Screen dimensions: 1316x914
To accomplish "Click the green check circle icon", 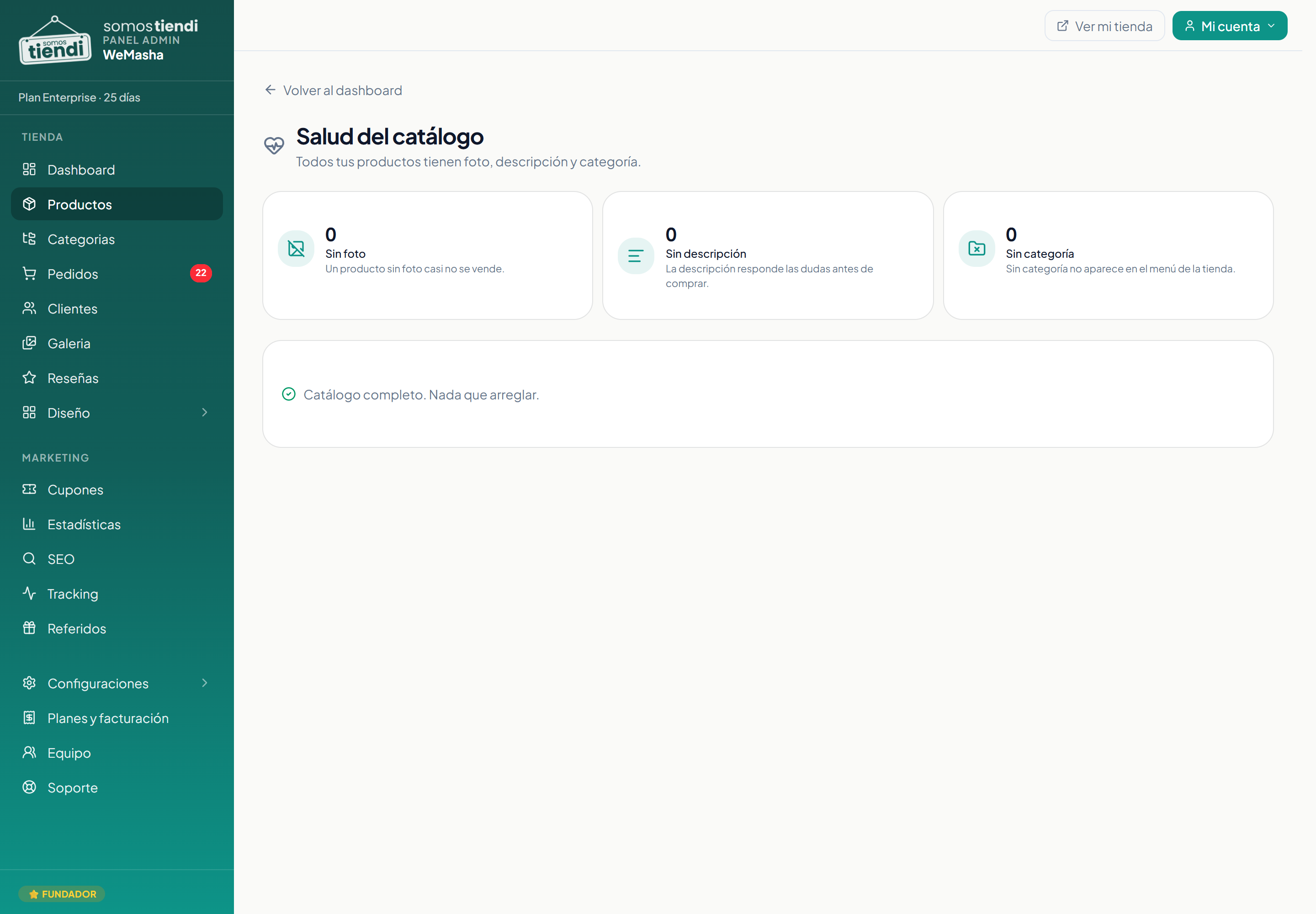I will [289, 394].
